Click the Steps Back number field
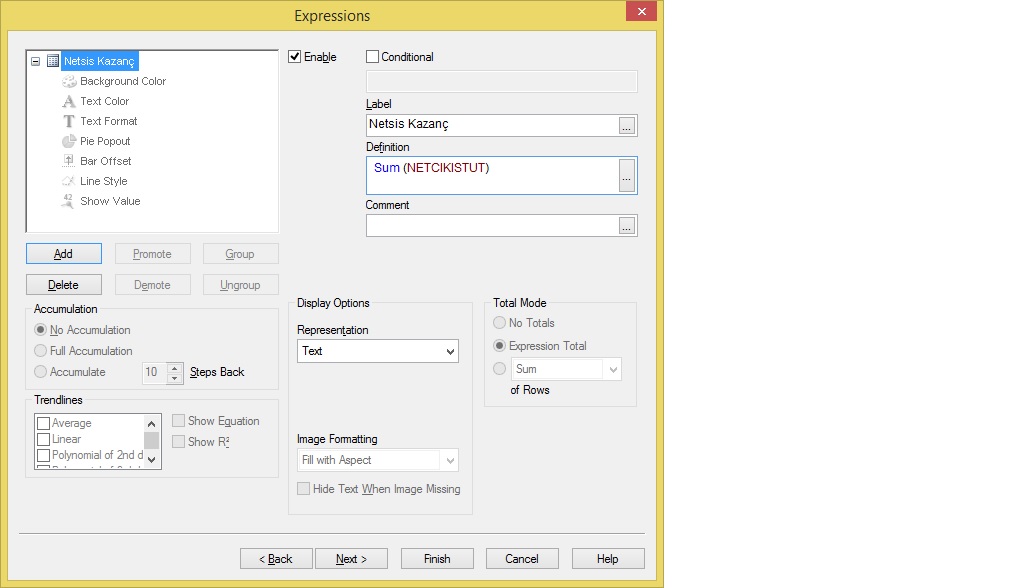Image resolution: width=1024 pixels, height=588 pixels. click(154, 372)
